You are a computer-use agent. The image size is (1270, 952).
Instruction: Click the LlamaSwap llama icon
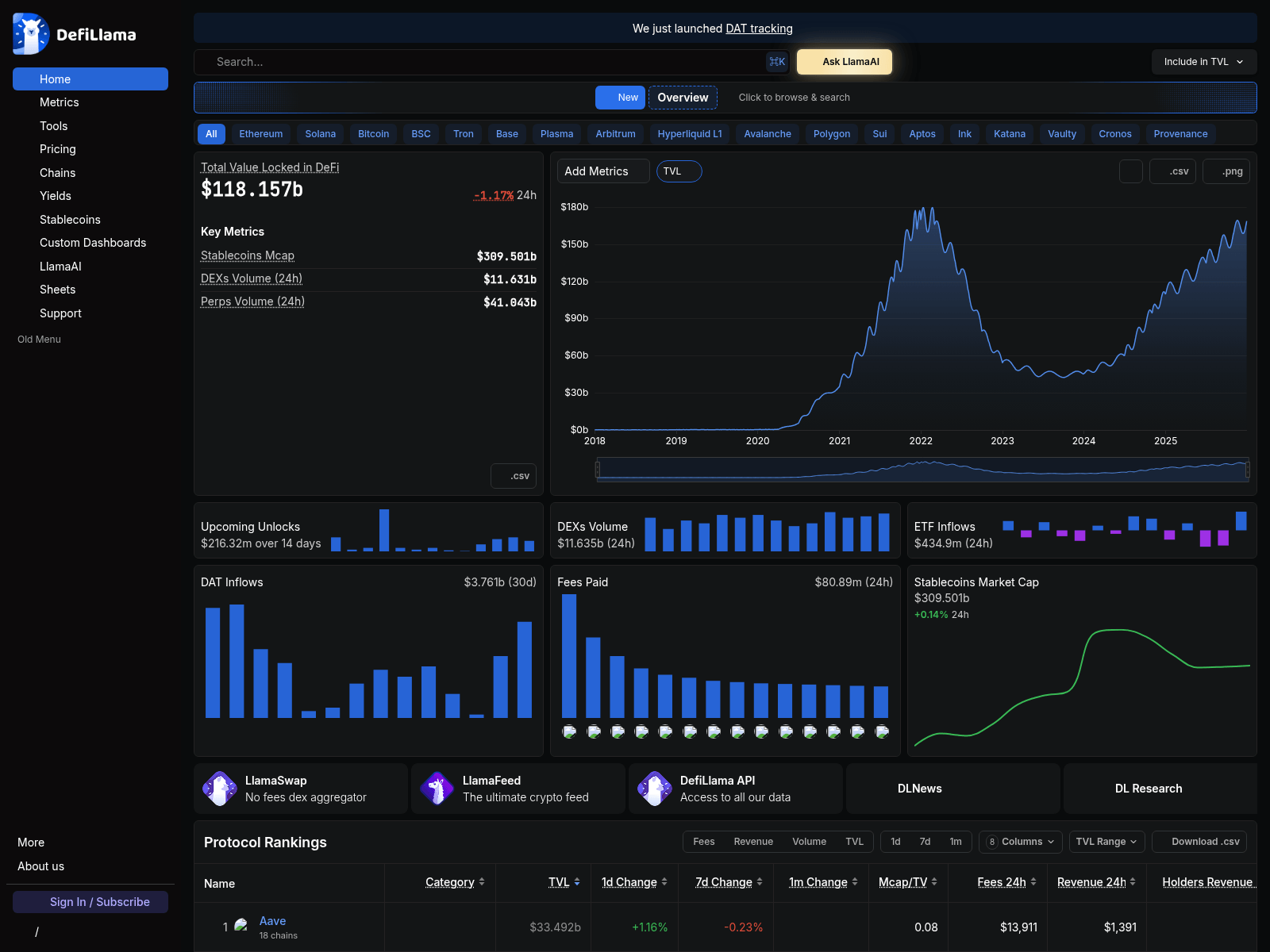pos(220,789)
